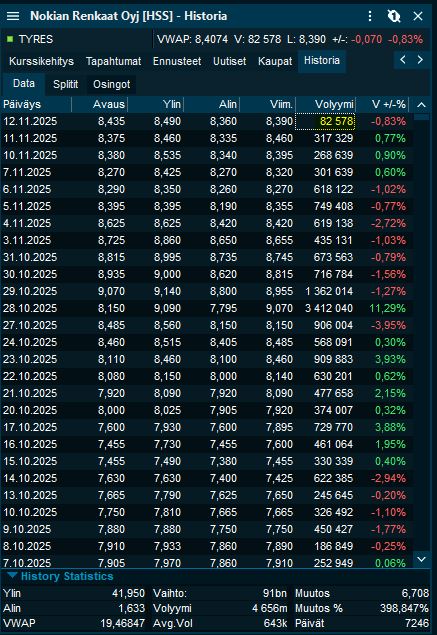Click the 11,29% change cell
The height and width of the screenshot is (635, 437).
coord(387,309)
